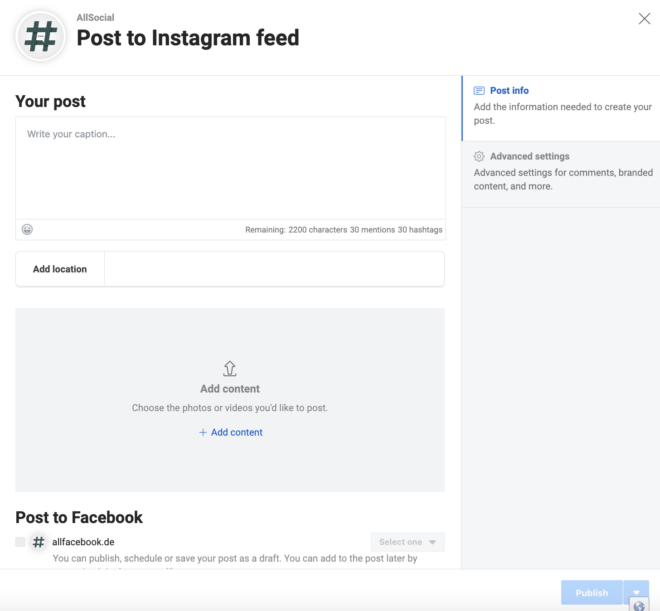This screenshot has height=611, width=660.
Task: Click the gray Add content drop area
Action: tap(230, 400)
